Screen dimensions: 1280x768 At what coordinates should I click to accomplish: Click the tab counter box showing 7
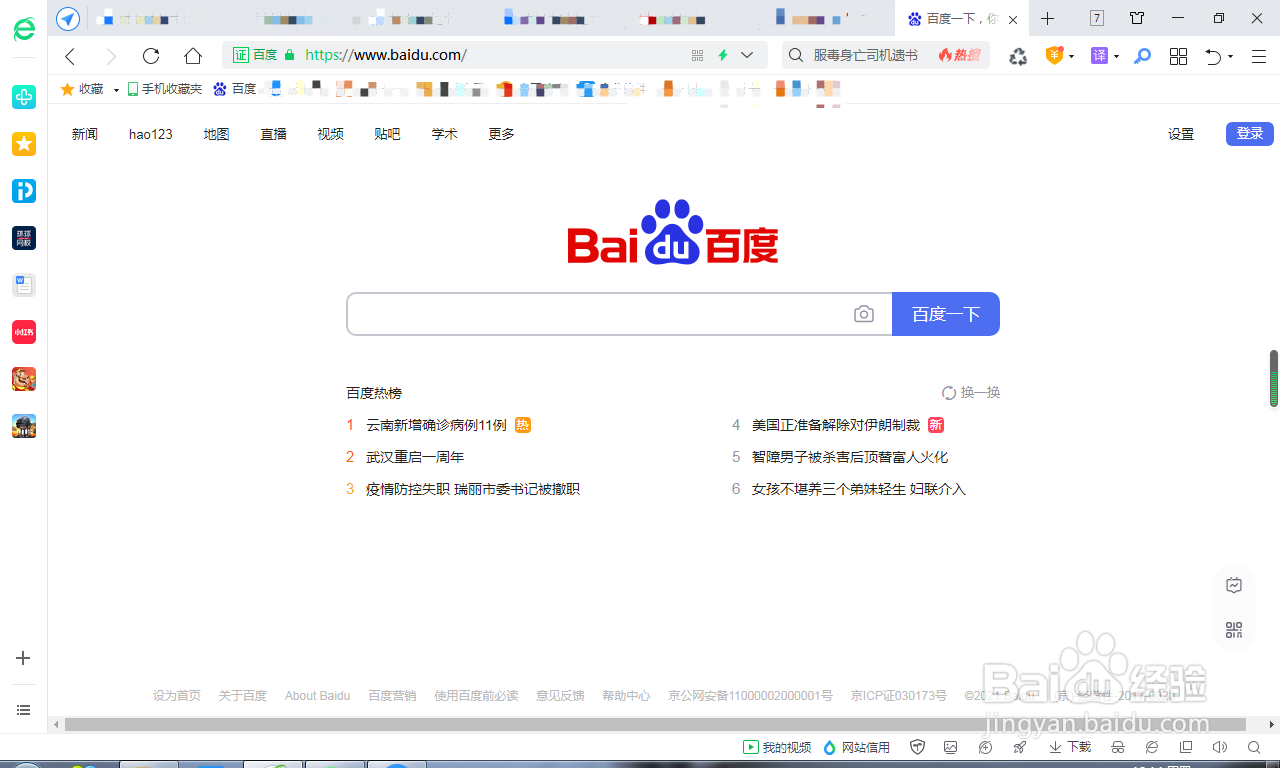tap(1097, 18)
